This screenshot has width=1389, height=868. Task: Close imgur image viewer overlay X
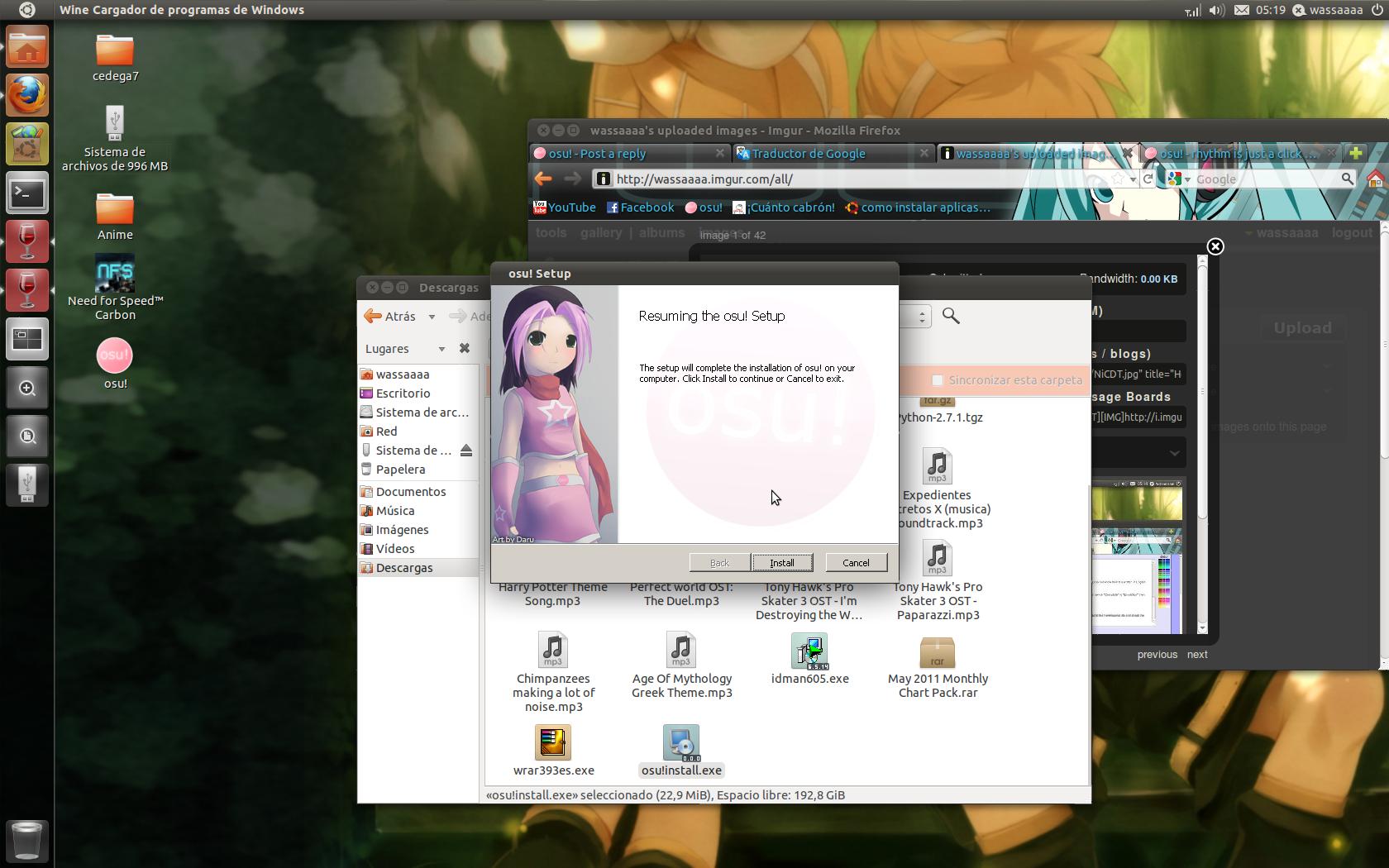point(1215,246)
